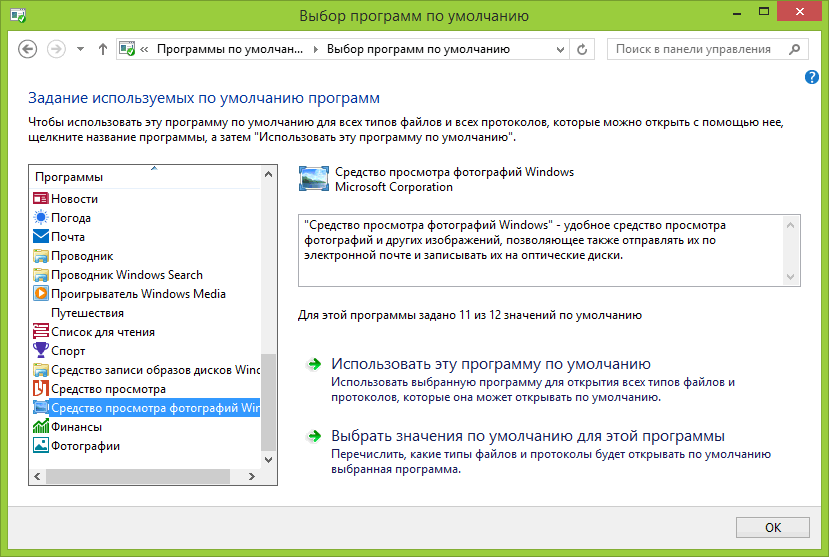Select Путешествия in the programs list
This screenshot has width=829, height=557.
point(87,313)
